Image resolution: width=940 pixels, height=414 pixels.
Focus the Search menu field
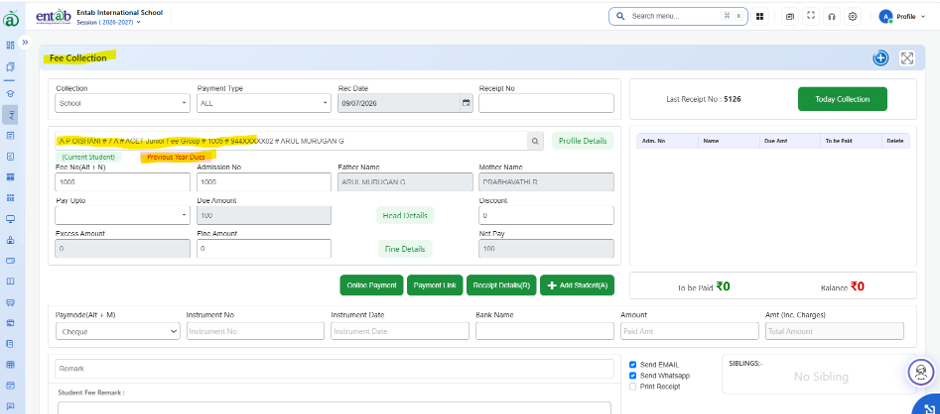(x=678, y=16)
